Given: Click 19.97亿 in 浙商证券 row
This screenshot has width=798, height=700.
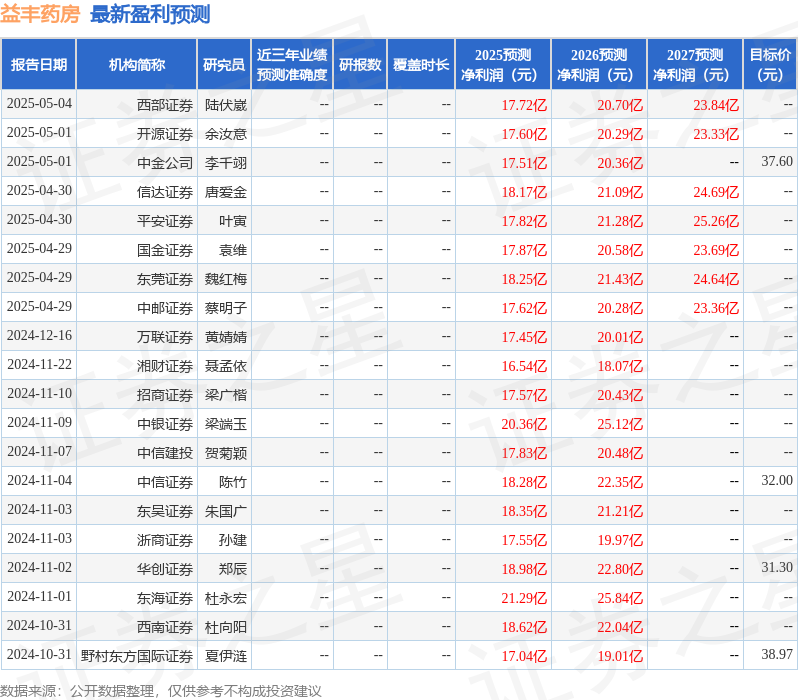Looking at the screenshot, I should point(620,540).
